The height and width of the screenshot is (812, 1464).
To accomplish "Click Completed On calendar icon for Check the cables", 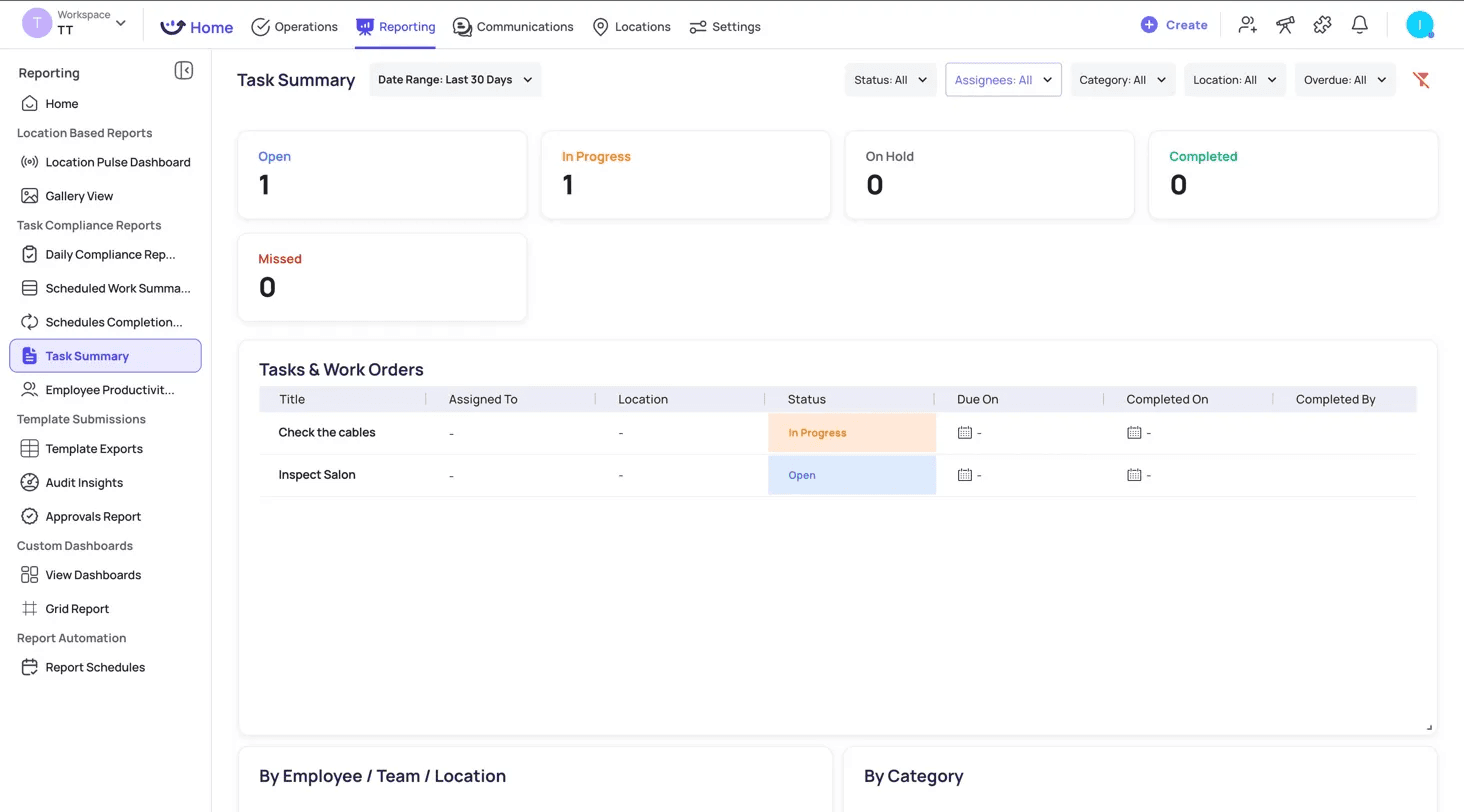I will click(x=1134, y=433).
